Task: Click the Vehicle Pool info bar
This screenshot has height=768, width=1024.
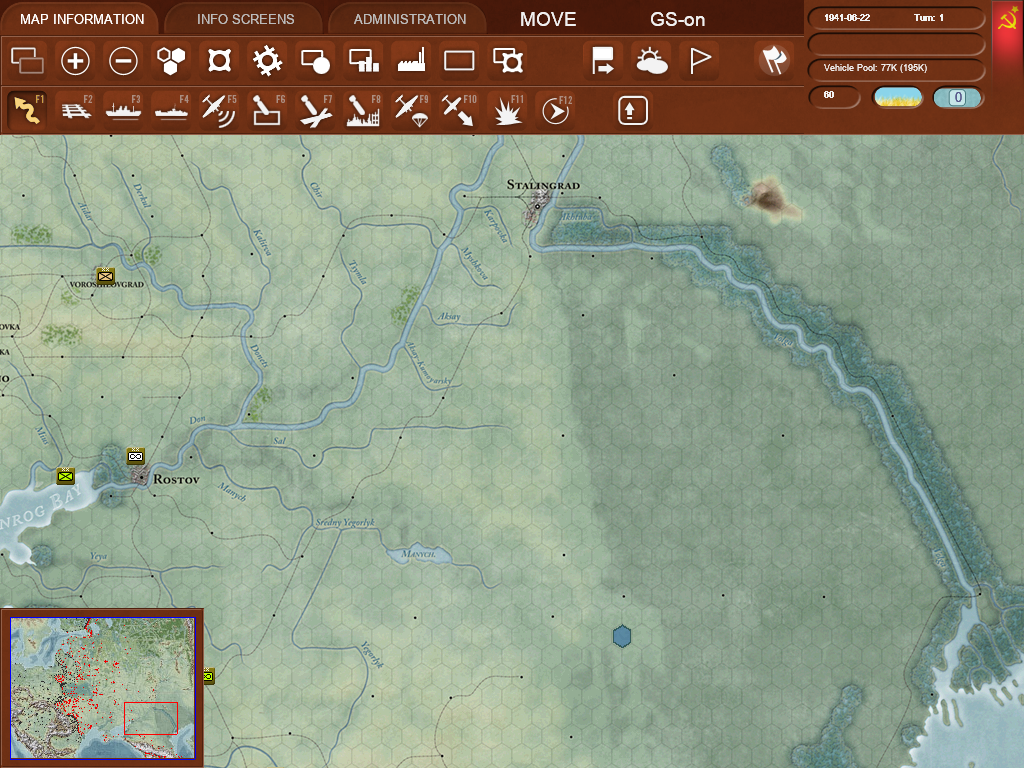Action: point(896,68)
